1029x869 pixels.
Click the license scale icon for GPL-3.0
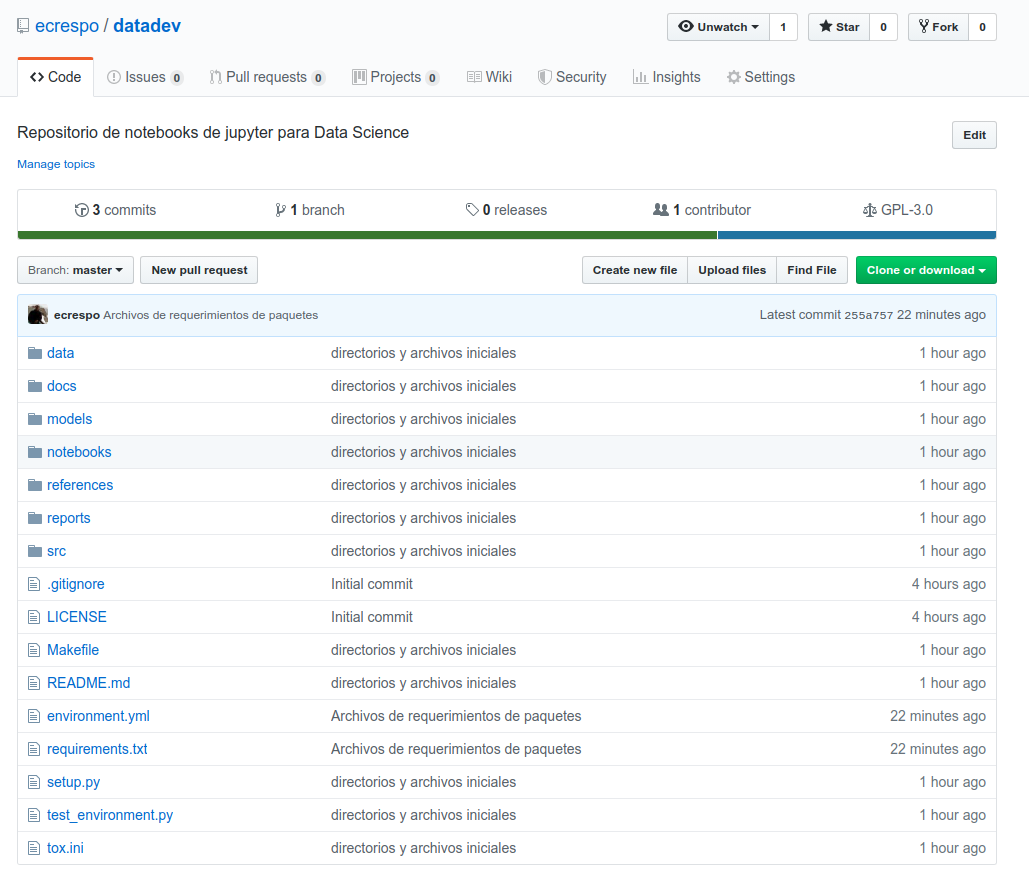869,210
